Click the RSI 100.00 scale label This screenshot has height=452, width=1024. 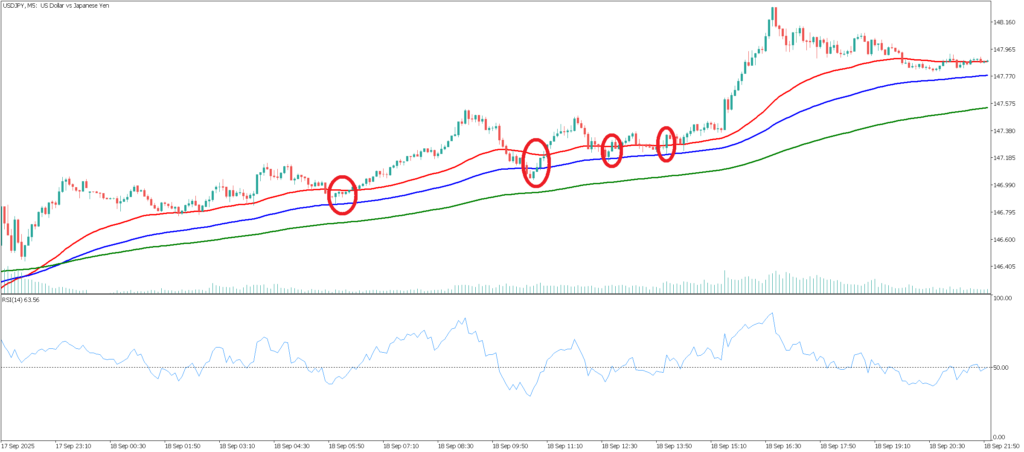(1001, 298)
